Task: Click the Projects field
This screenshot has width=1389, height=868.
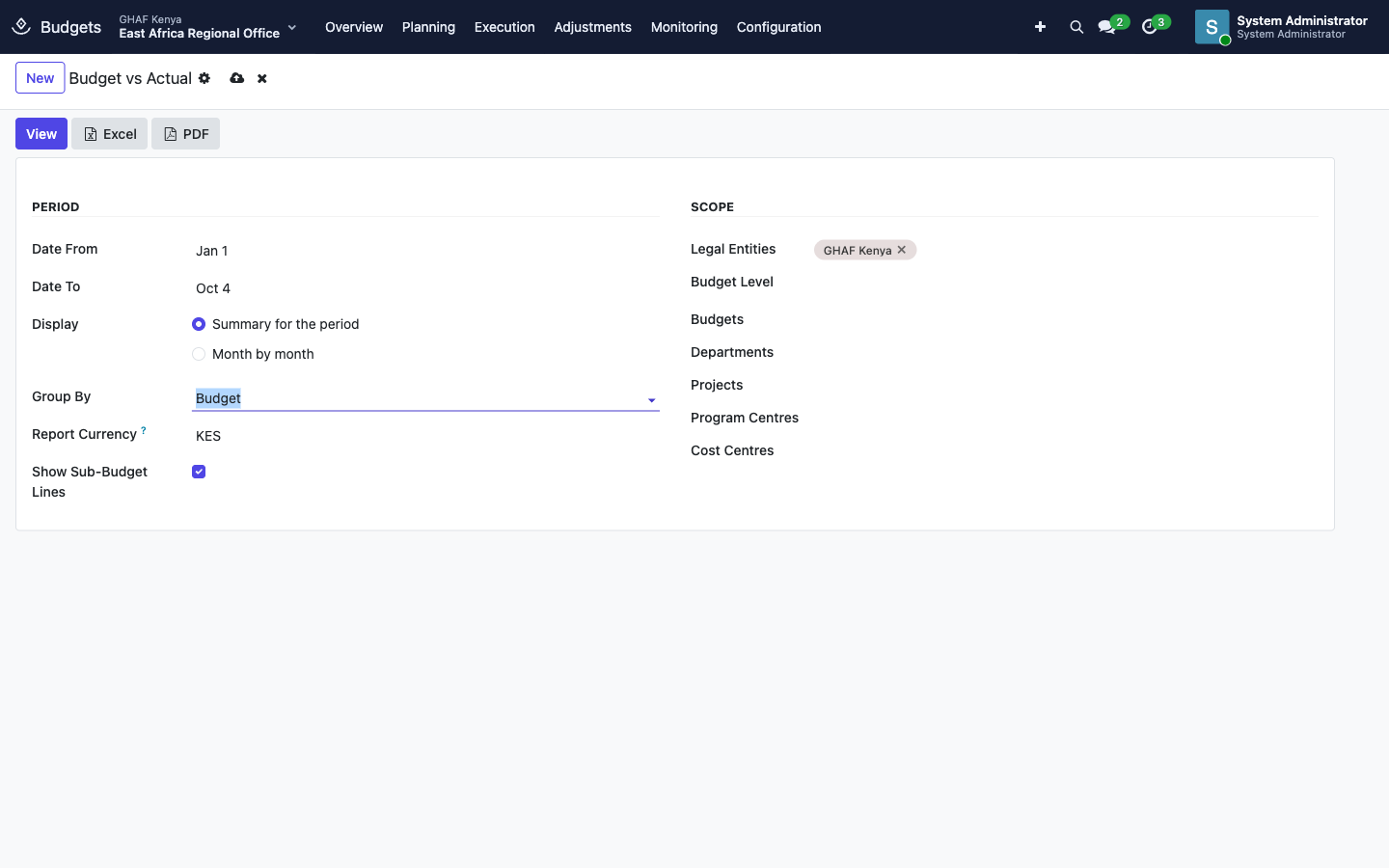Action: click(1066, 386)
